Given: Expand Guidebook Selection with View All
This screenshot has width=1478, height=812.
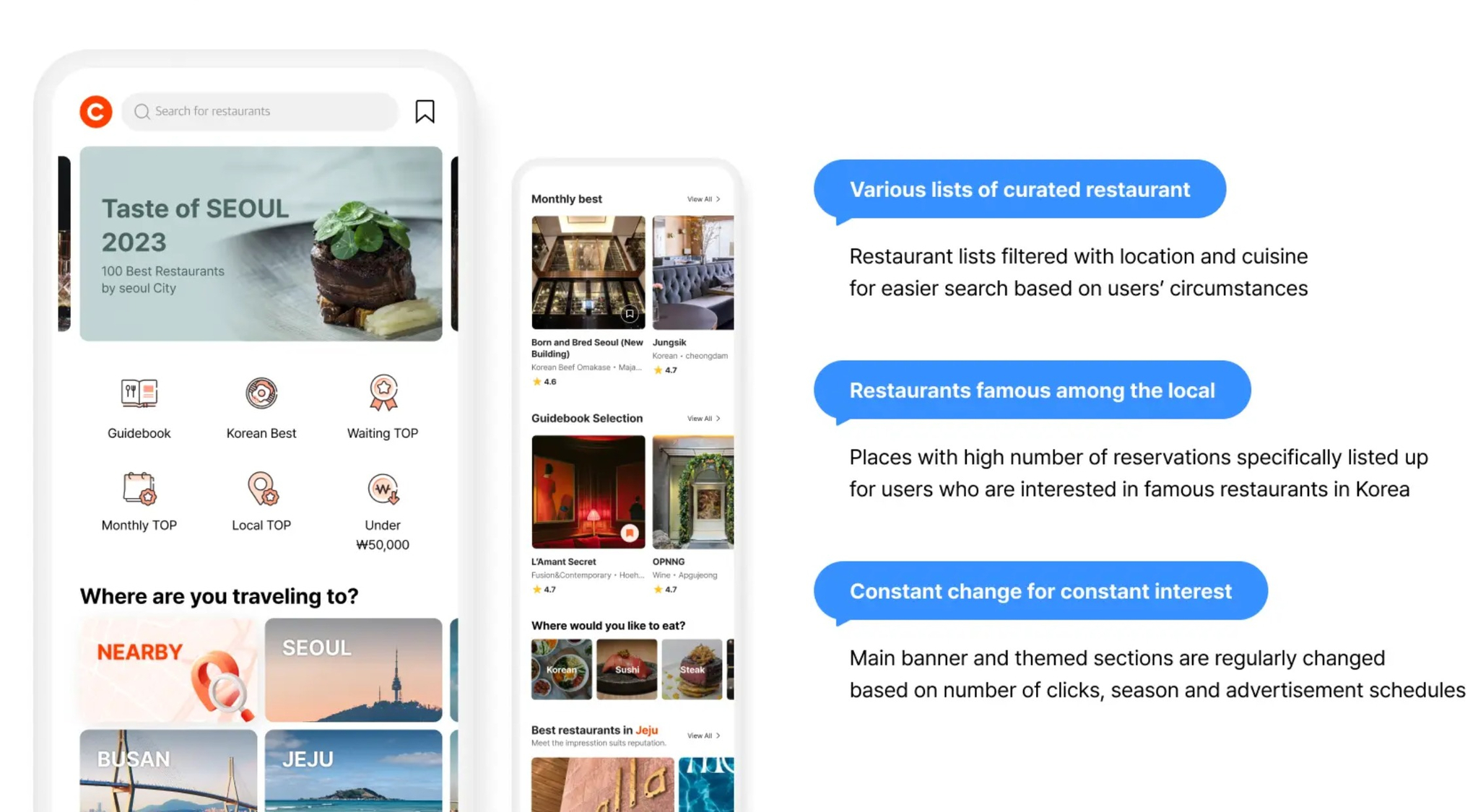Looking at the screenshot, I should (703, 419).
